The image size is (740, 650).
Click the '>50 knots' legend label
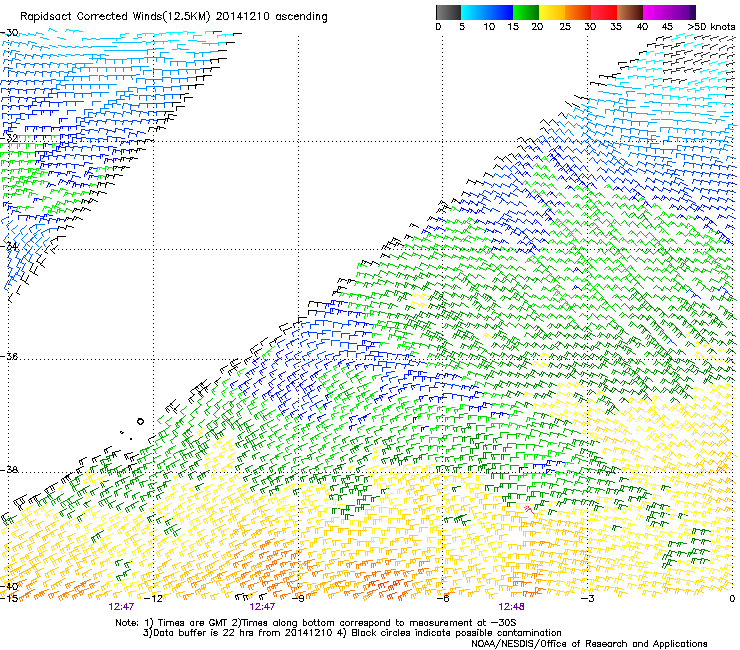pos(711,26)
